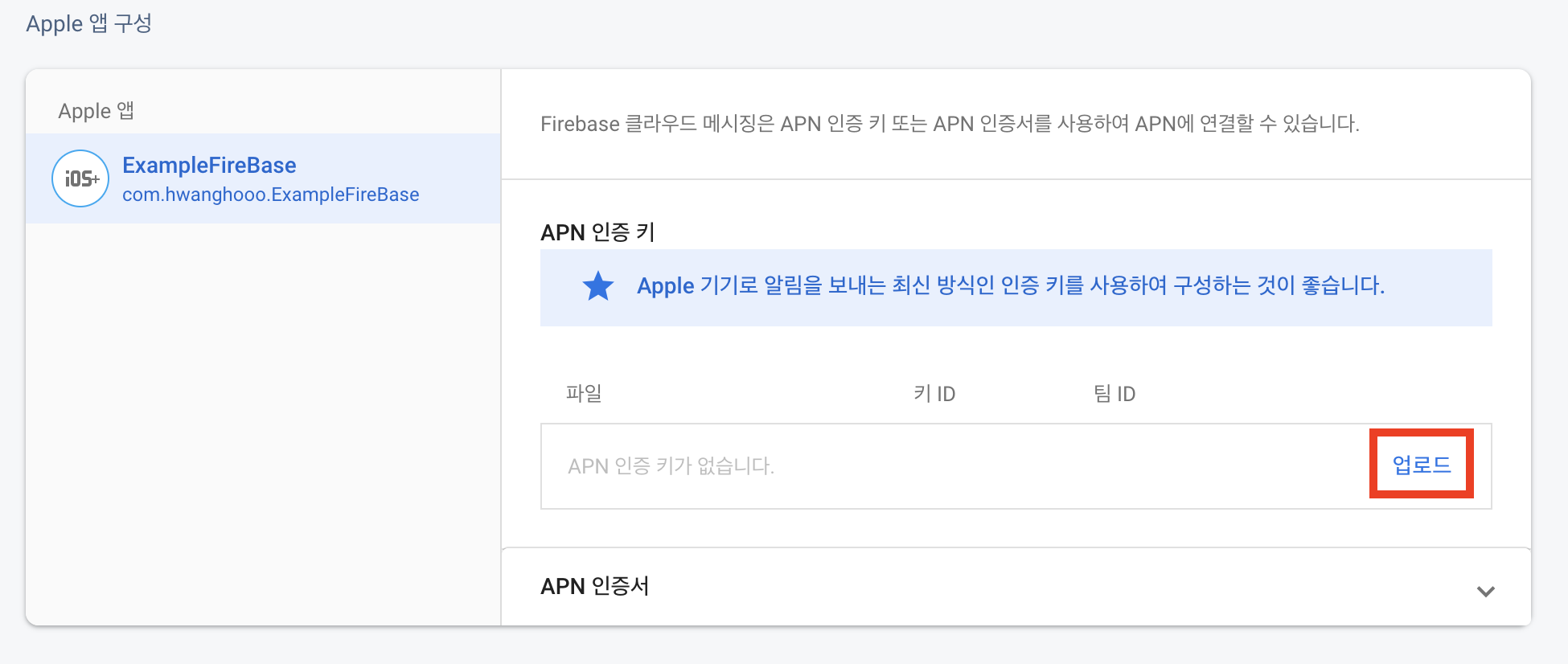The height and width of the screenshot is (664, 1568).
Task: Click the APN 인증서 section heading
Action: coord(594,586)
